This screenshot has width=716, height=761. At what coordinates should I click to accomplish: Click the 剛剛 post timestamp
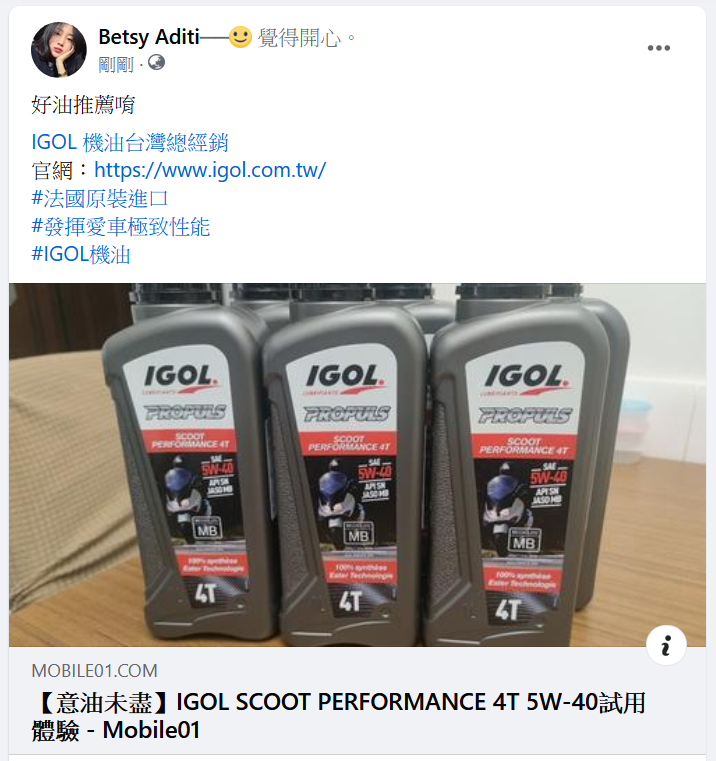click(x=116, y=64)
